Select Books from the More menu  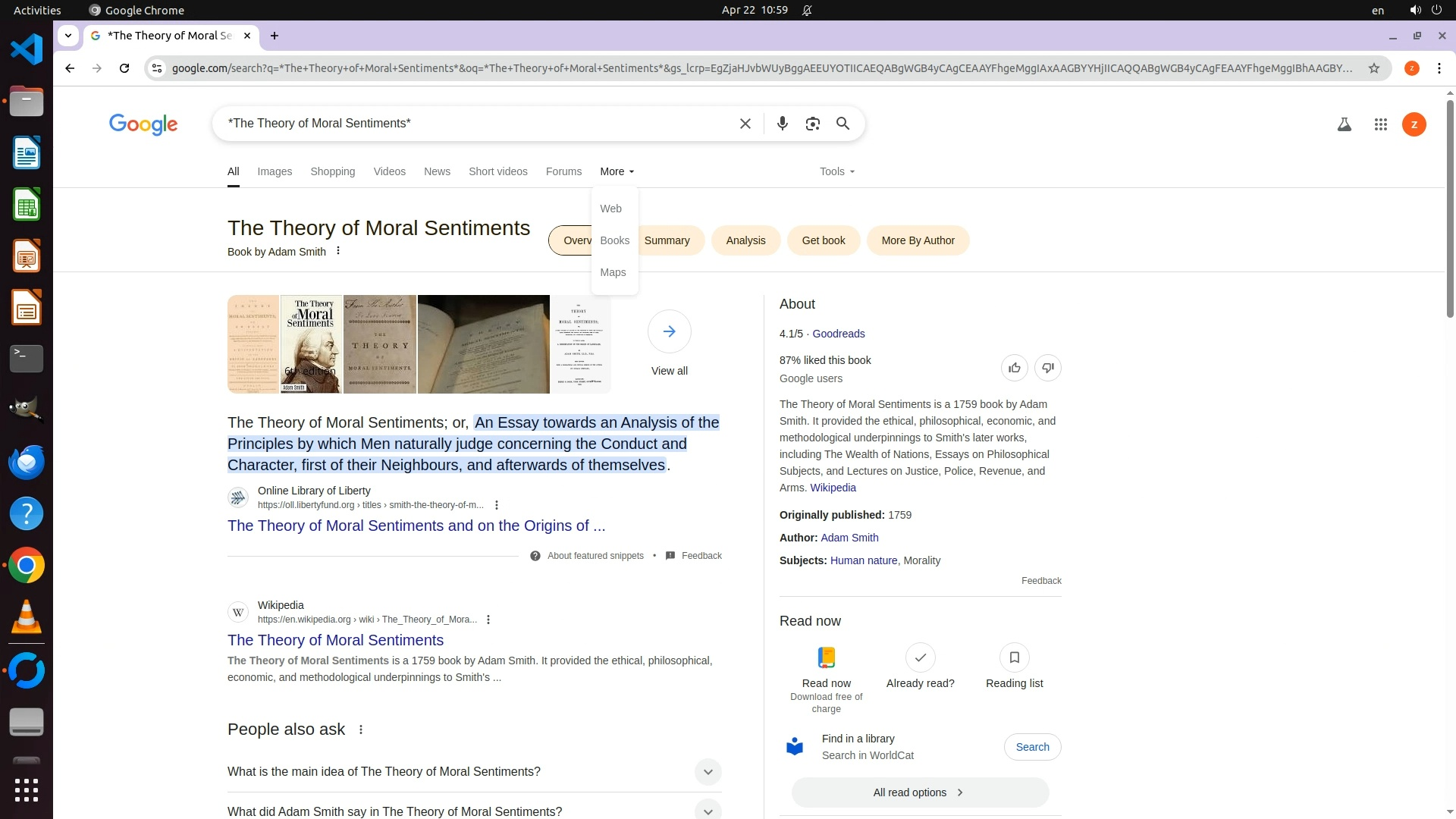coord(614,240)
